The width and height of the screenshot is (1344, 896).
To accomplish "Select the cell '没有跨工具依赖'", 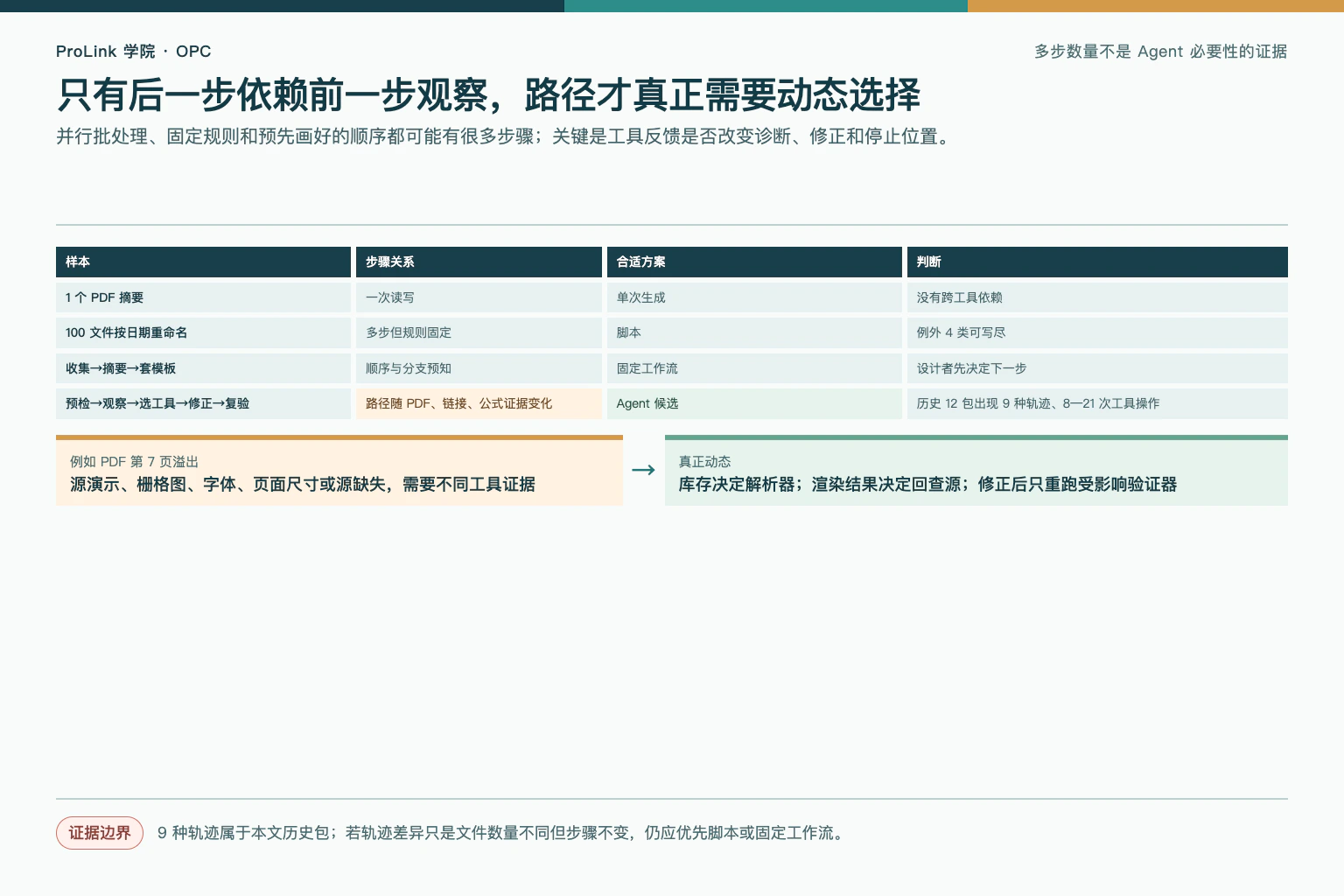I will [x=1097, y=297].
